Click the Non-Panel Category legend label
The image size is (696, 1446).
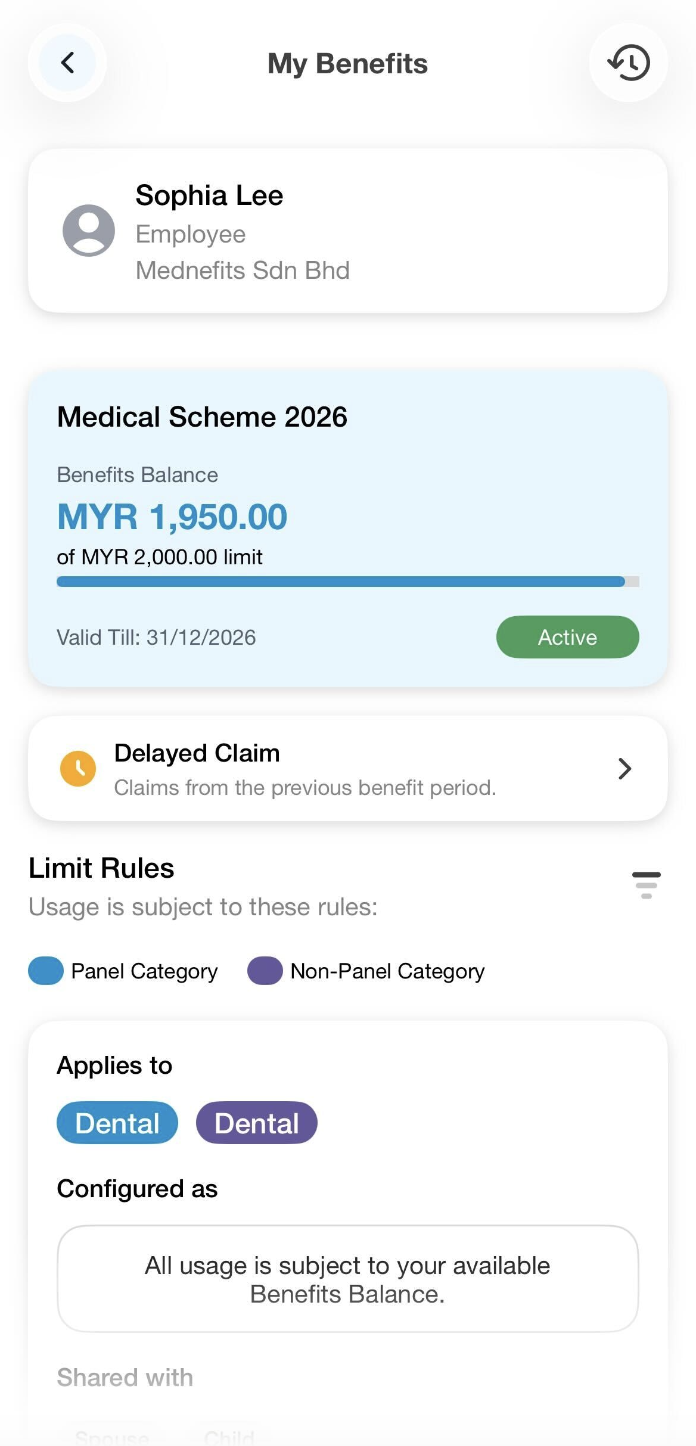387,971
